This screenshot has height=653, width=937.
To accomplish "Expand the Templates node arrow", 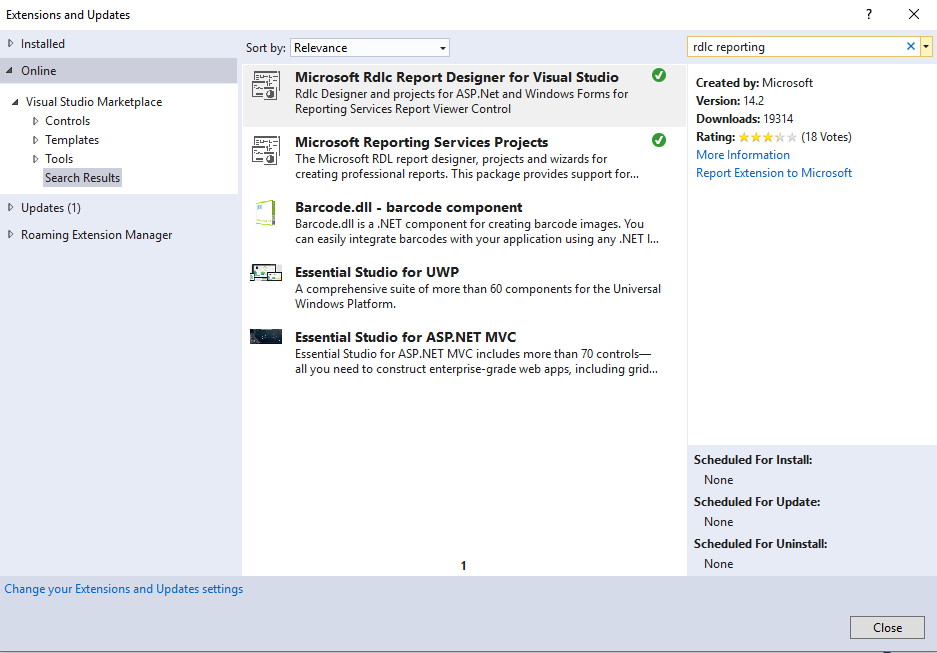I will click(35, 140).
